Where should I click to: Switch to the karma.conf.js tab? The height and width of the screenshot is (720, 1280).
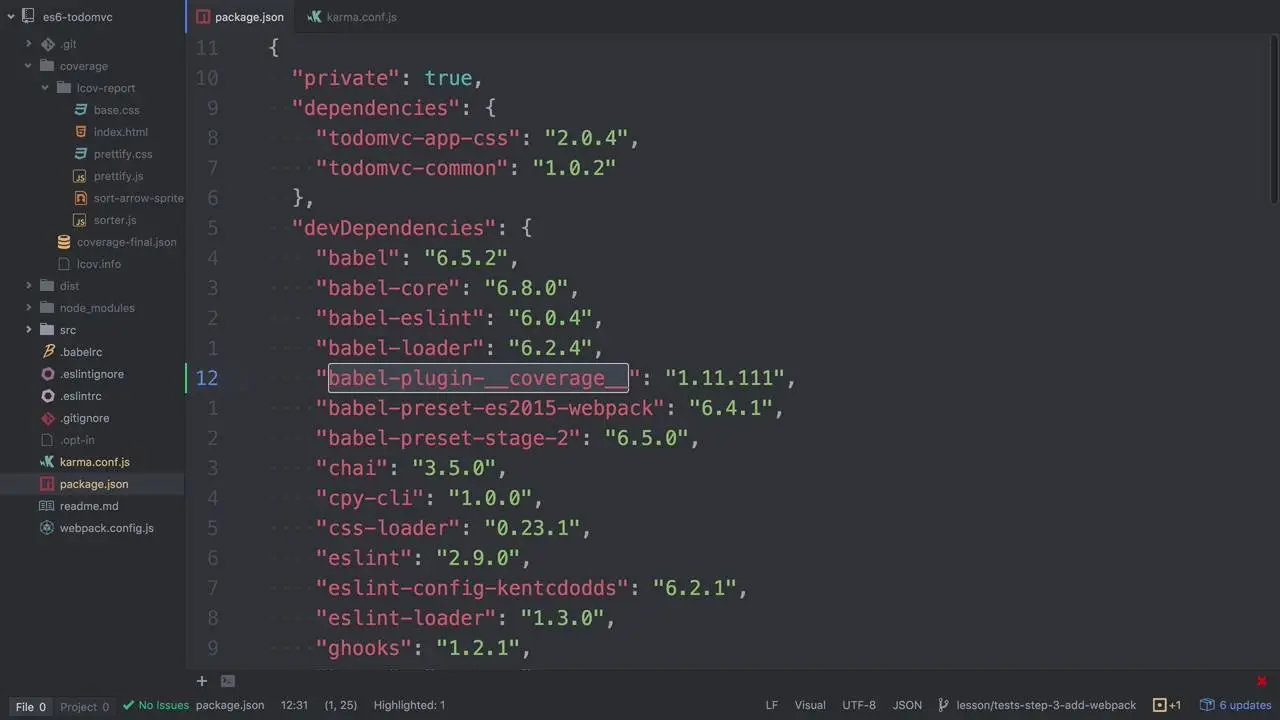point(352,17)
